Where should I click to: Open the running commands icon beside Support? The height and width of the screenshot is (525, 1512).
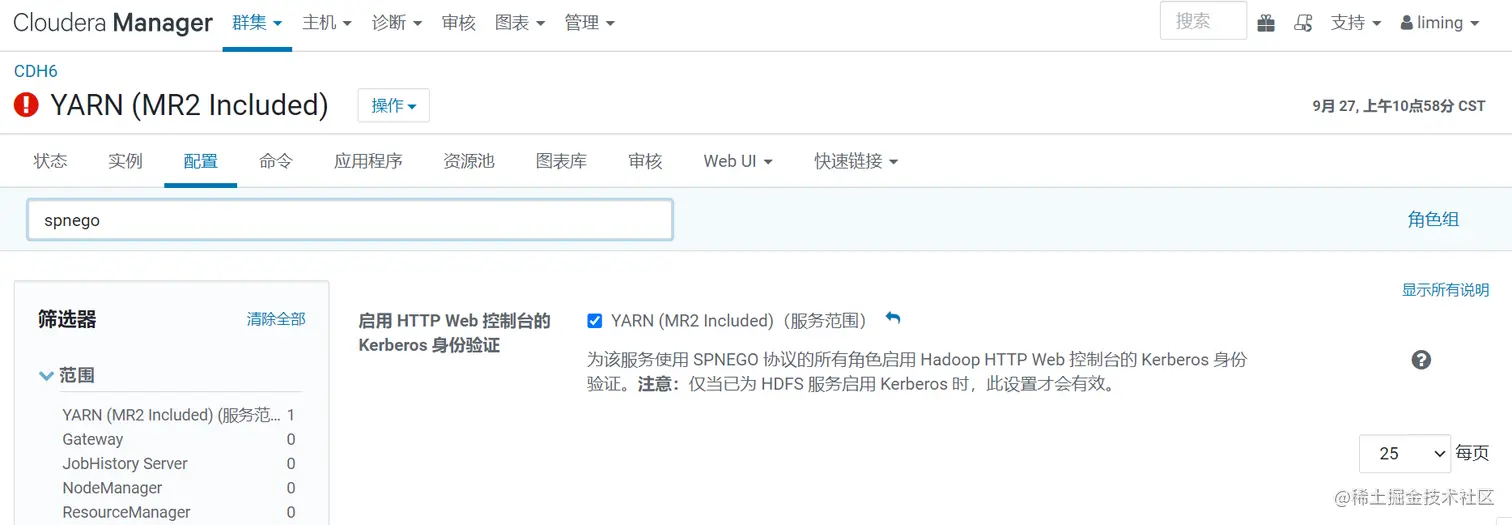(x=1303, y=23)
